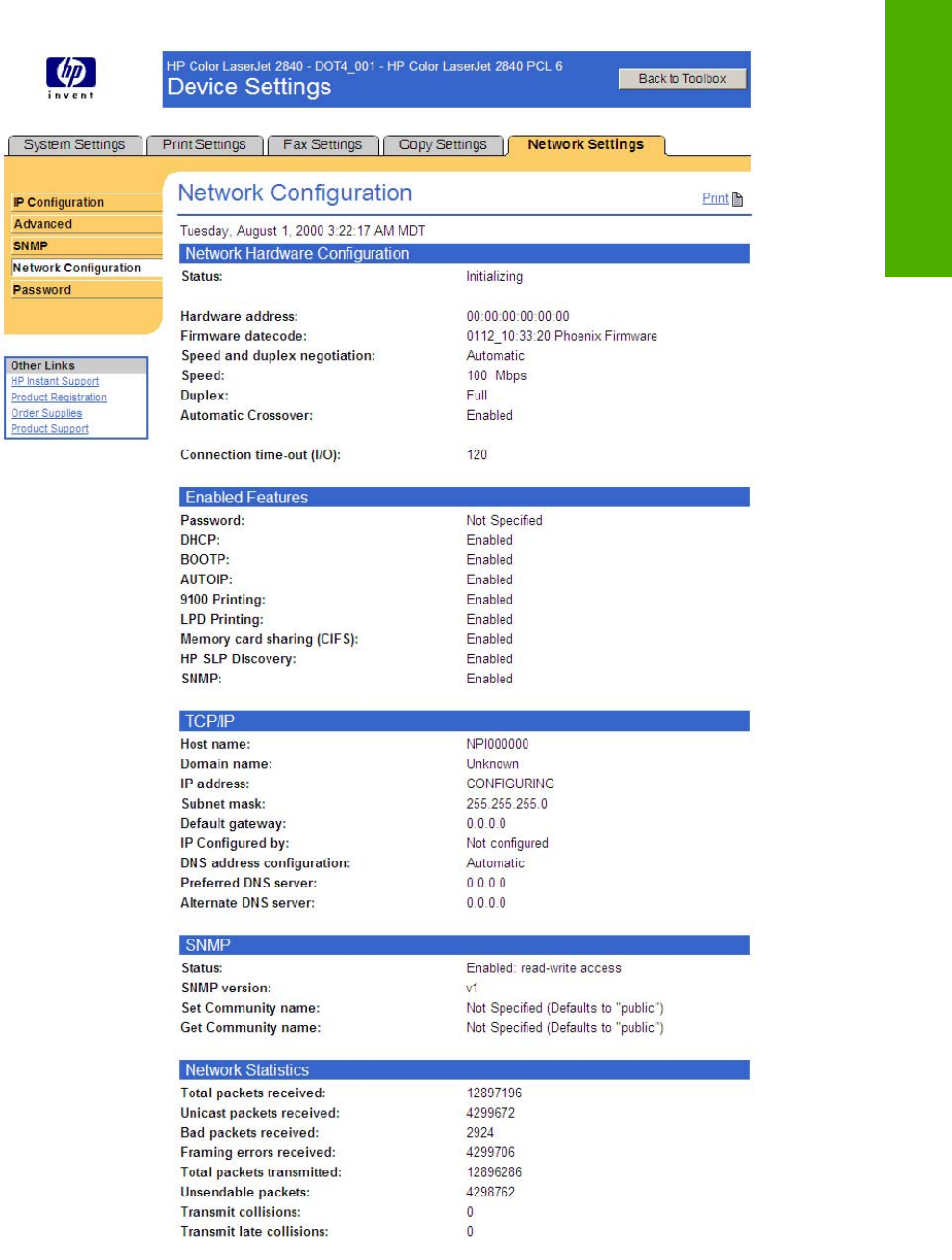Viewport: 952px width, 1260px height.
Task: Click the SNMP section header bar
Action: pos(464,945)
